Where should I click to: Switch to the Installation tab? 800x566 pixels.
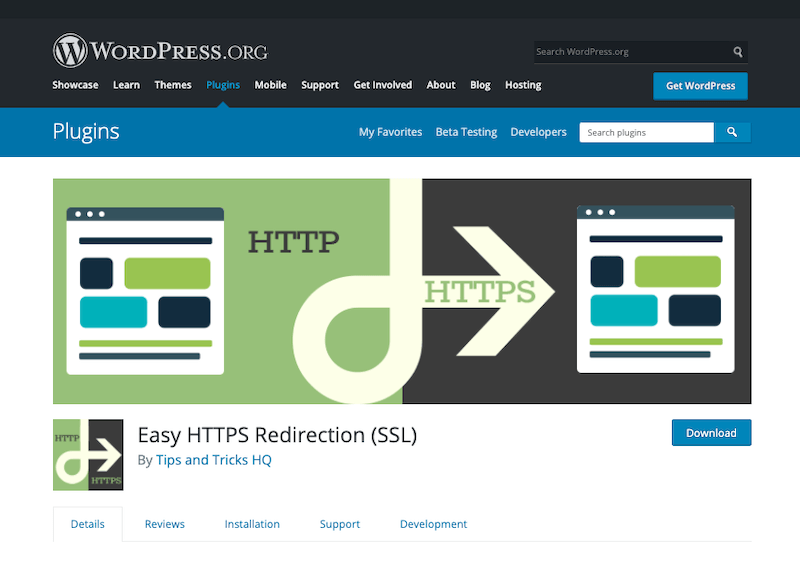pyautogui.click(x=252, y=524)
